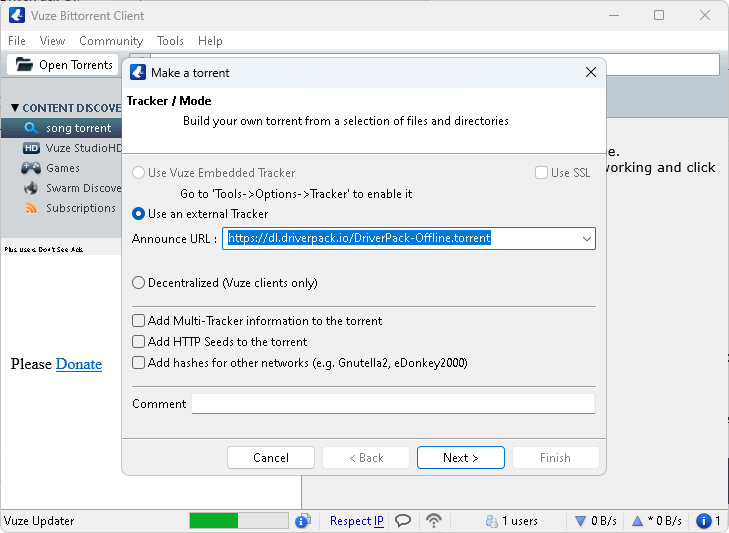Open the File menu

click(x=17, y=41)
